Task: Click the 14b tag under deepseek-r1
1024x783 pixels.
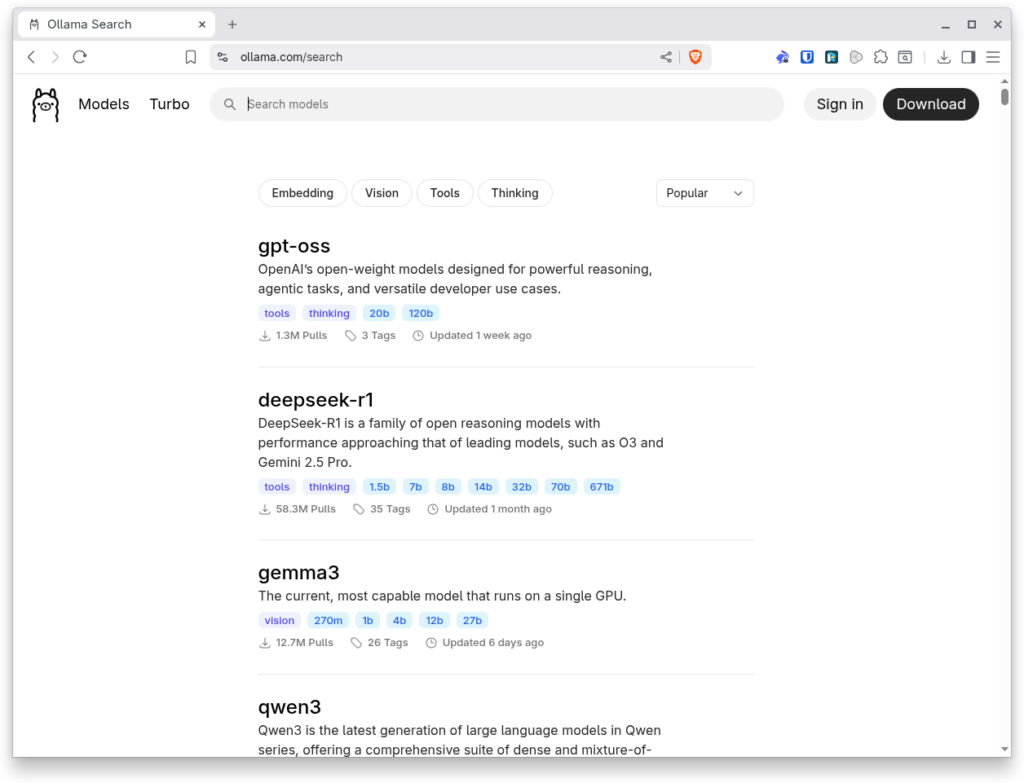Action: (483, 487)
